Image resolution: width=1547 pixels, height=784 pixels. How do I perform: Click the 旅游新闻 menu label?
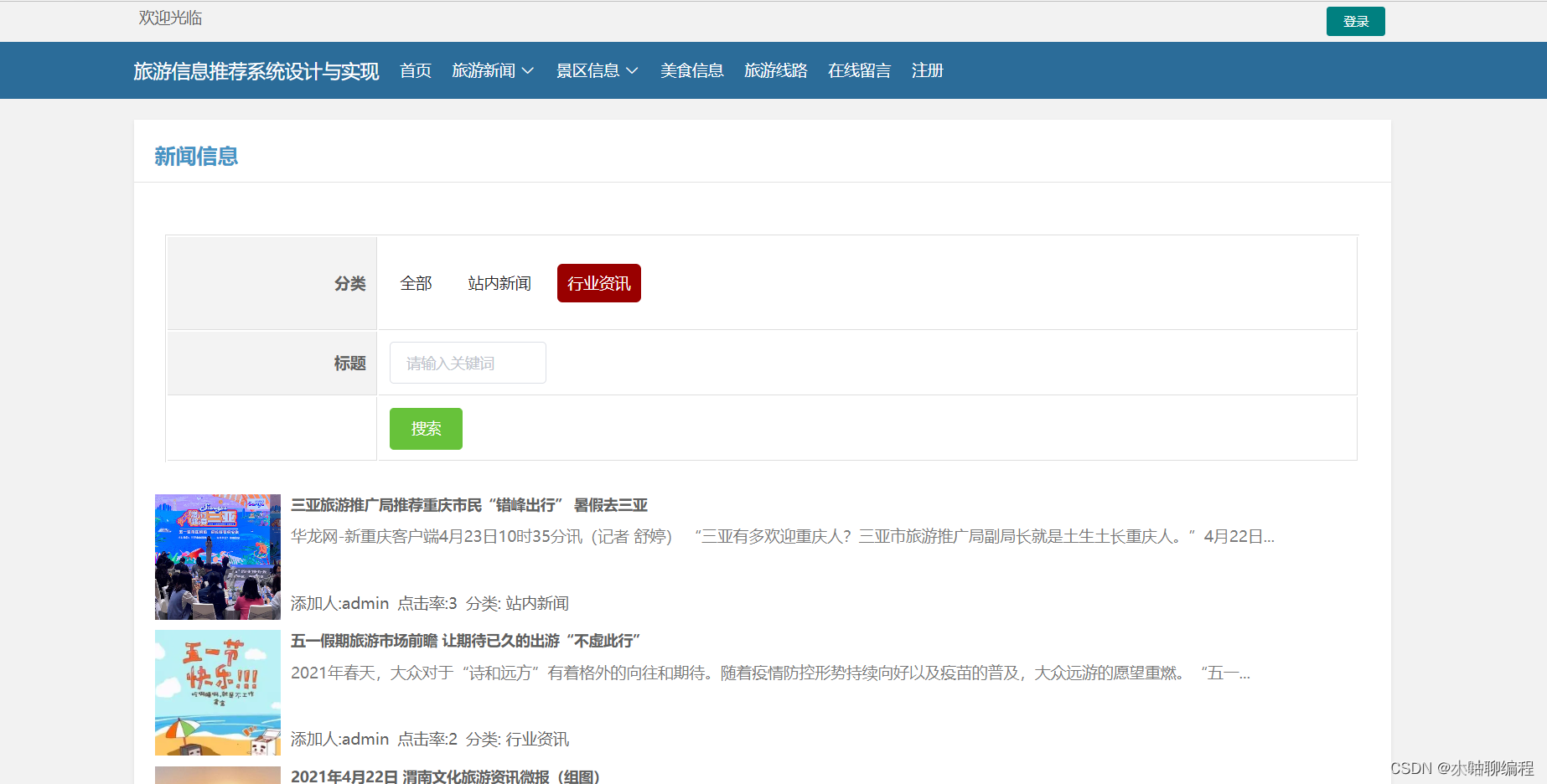pos(484,71)
